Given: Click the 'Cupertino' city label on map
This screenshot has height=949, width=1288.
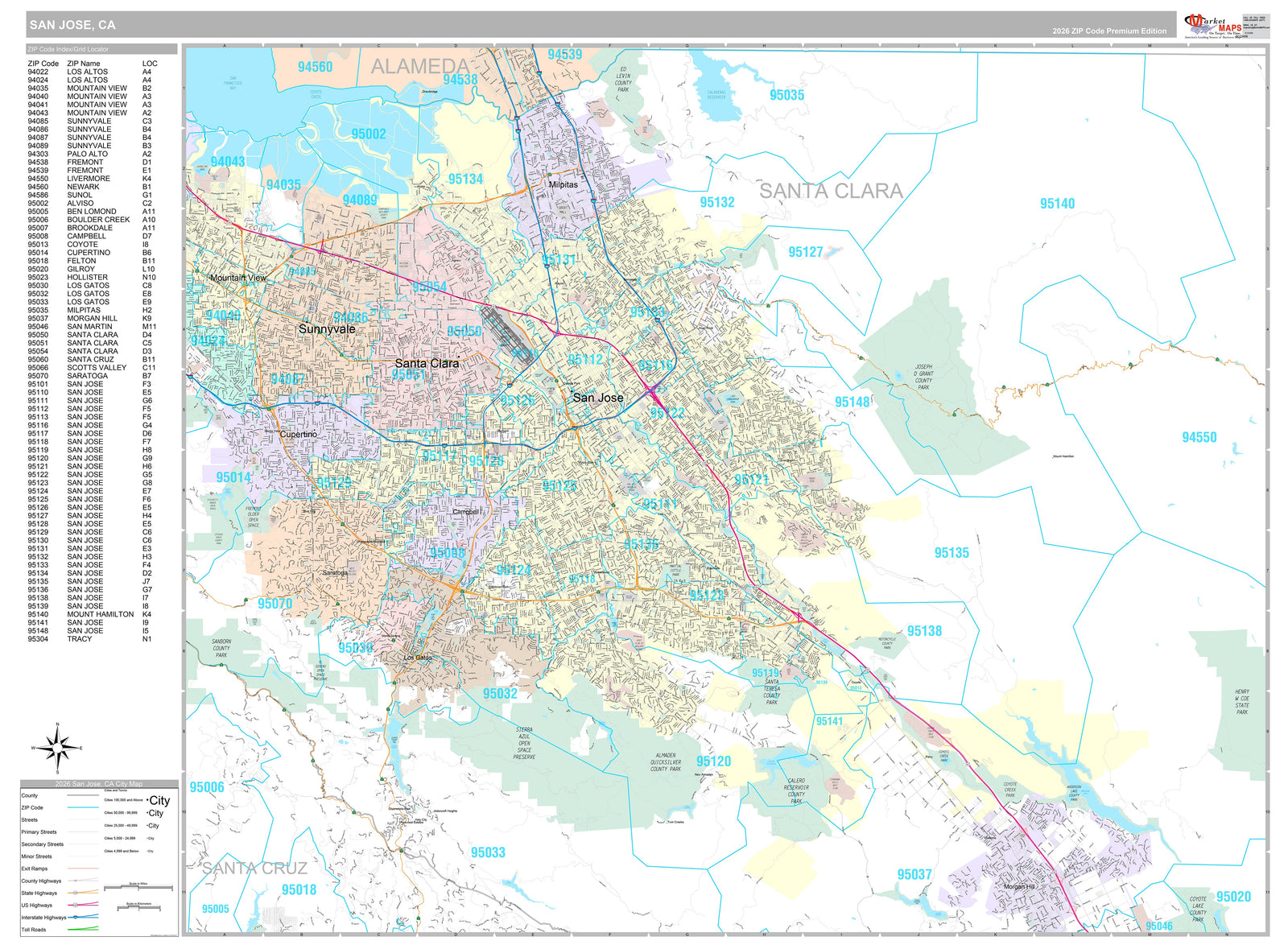Looking at the screenshot, I should pos(299,434).
